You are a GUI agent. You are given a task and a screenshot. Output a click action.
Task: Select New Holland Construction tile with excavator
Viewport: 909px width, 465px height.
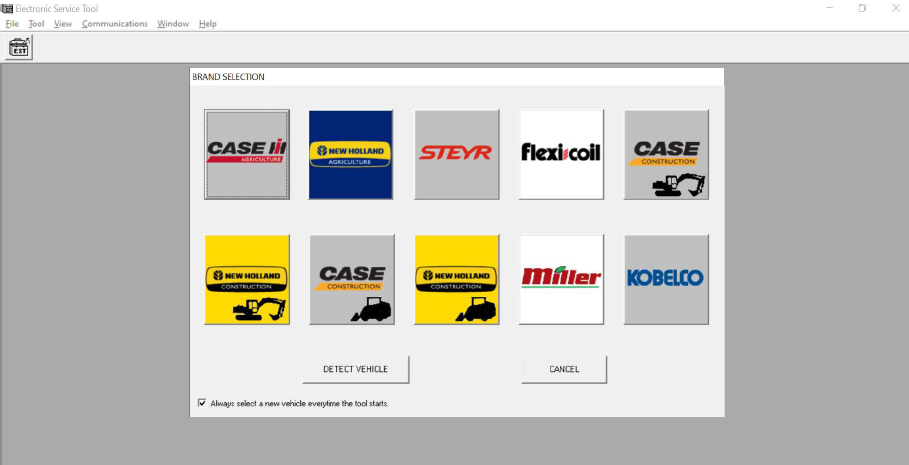coord(247,279)
